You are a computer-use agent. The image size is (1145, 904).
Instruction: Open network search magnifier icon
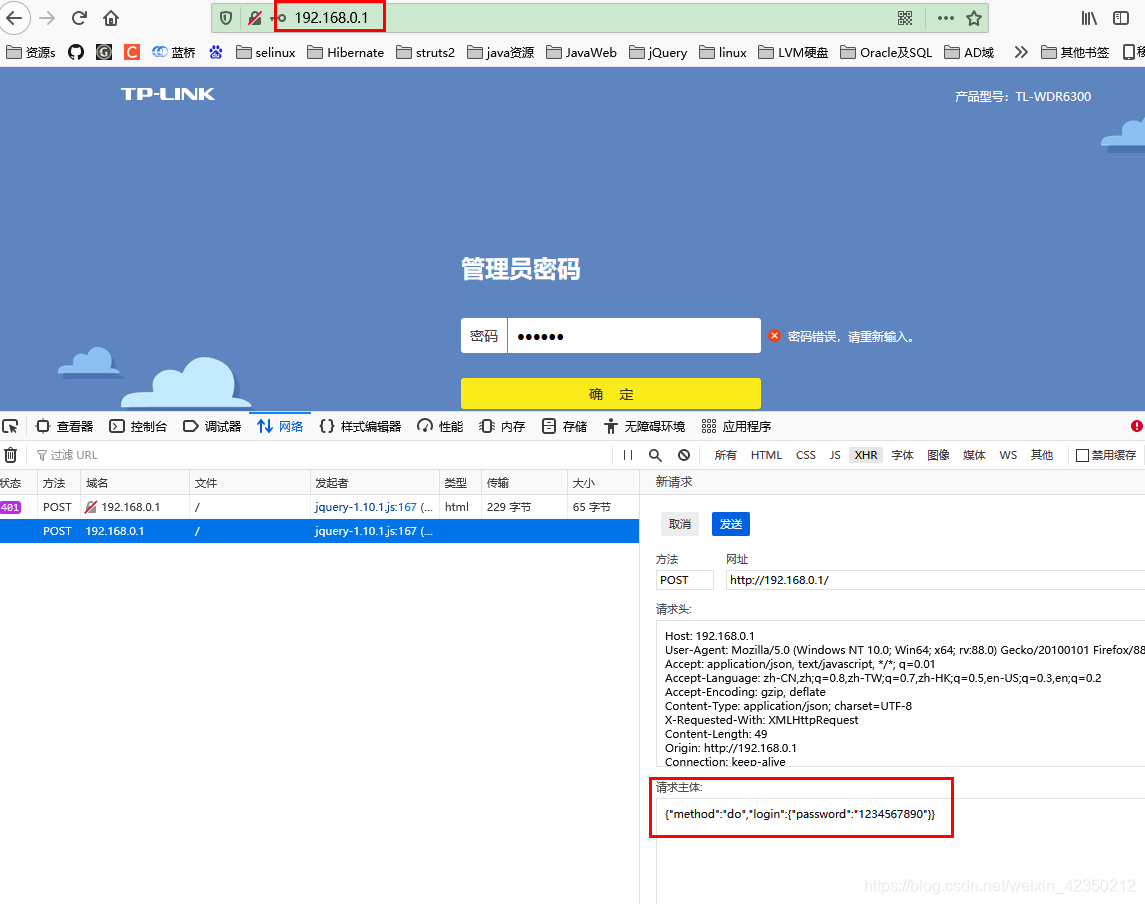[656, 455]
